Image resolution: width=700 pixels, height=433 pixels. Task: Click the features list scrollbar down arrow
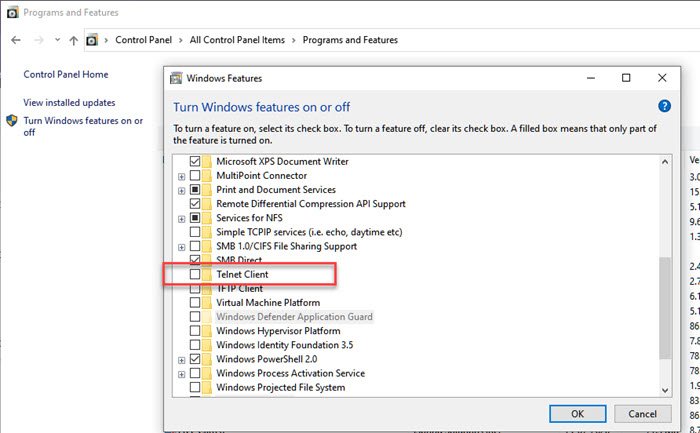665,388
